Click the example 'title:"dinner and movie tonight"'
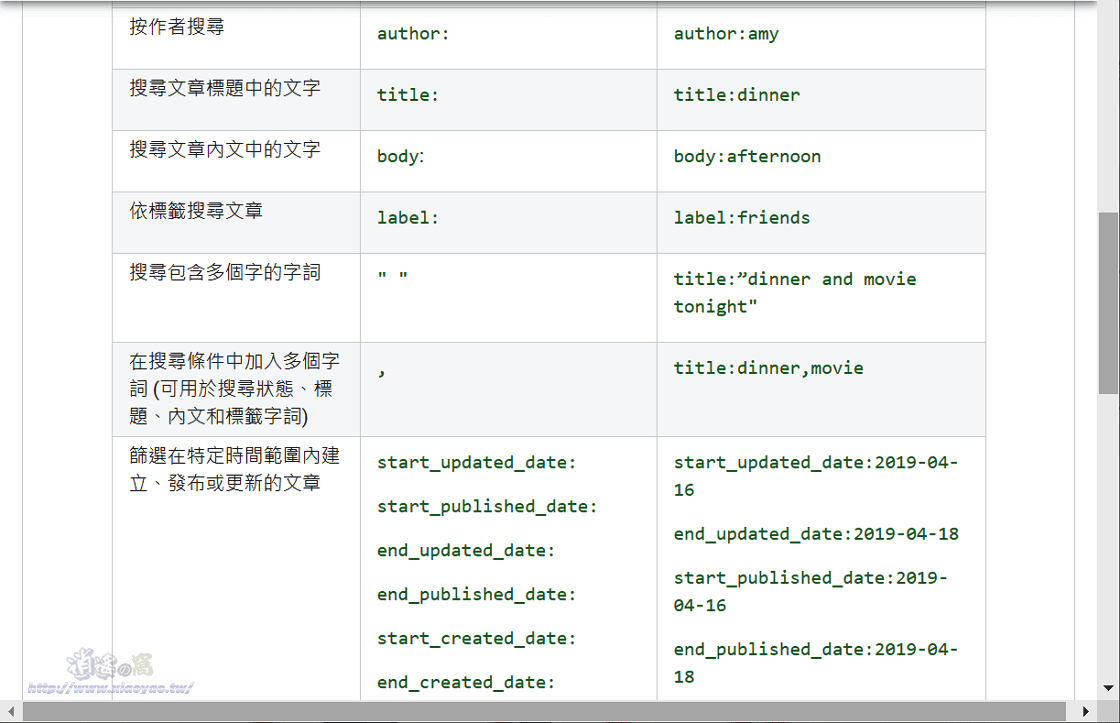 pos(794,293)
